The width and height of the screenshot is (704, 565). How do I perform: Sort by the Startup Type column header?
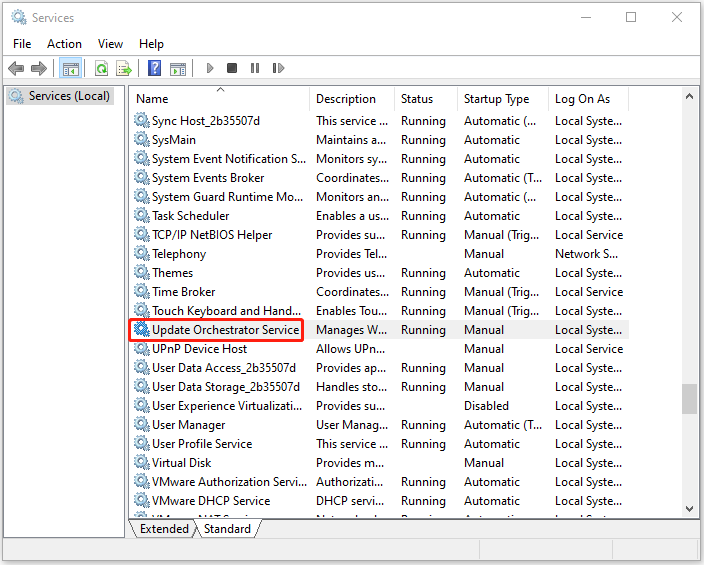503,99
